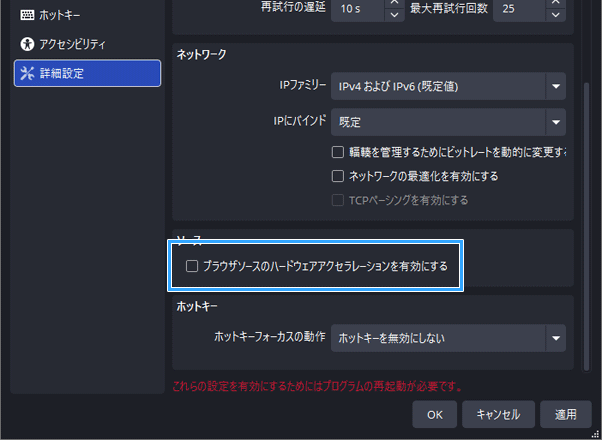
Task: Open the IPにバインド dropdown
Action: (448, 122)
